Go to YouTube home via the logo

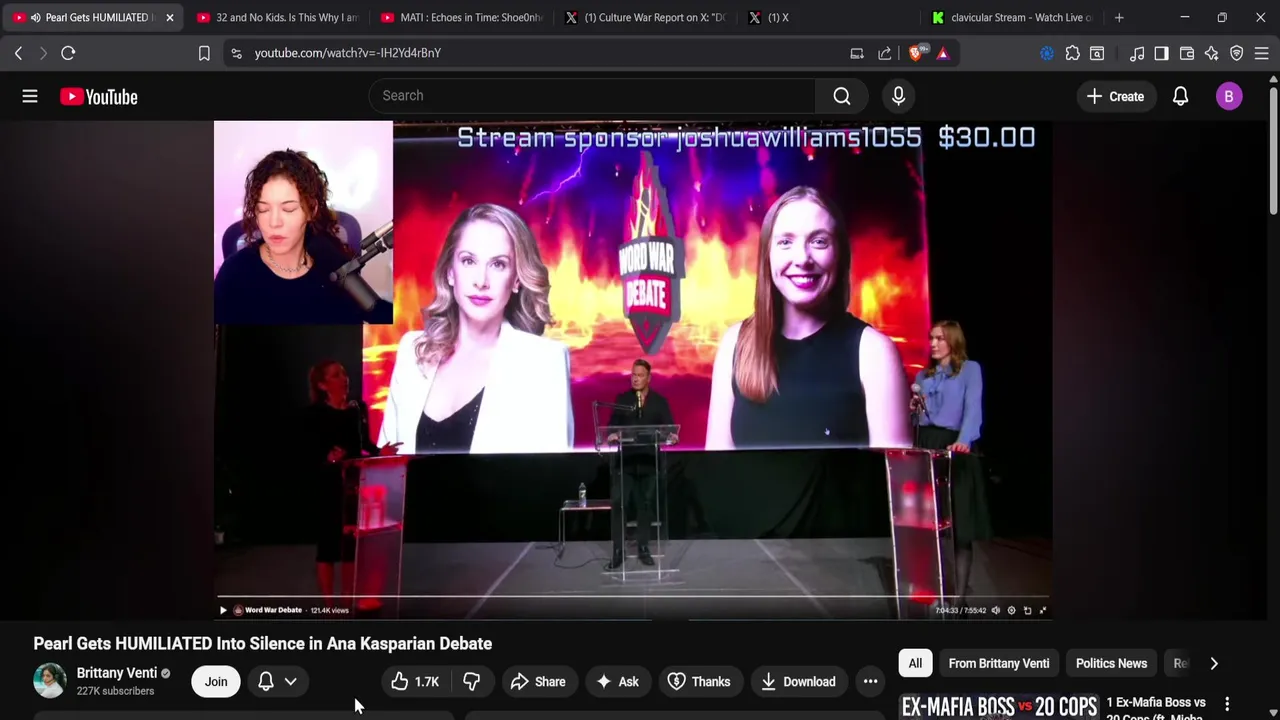pyautogui.click(x=98, y=96)
